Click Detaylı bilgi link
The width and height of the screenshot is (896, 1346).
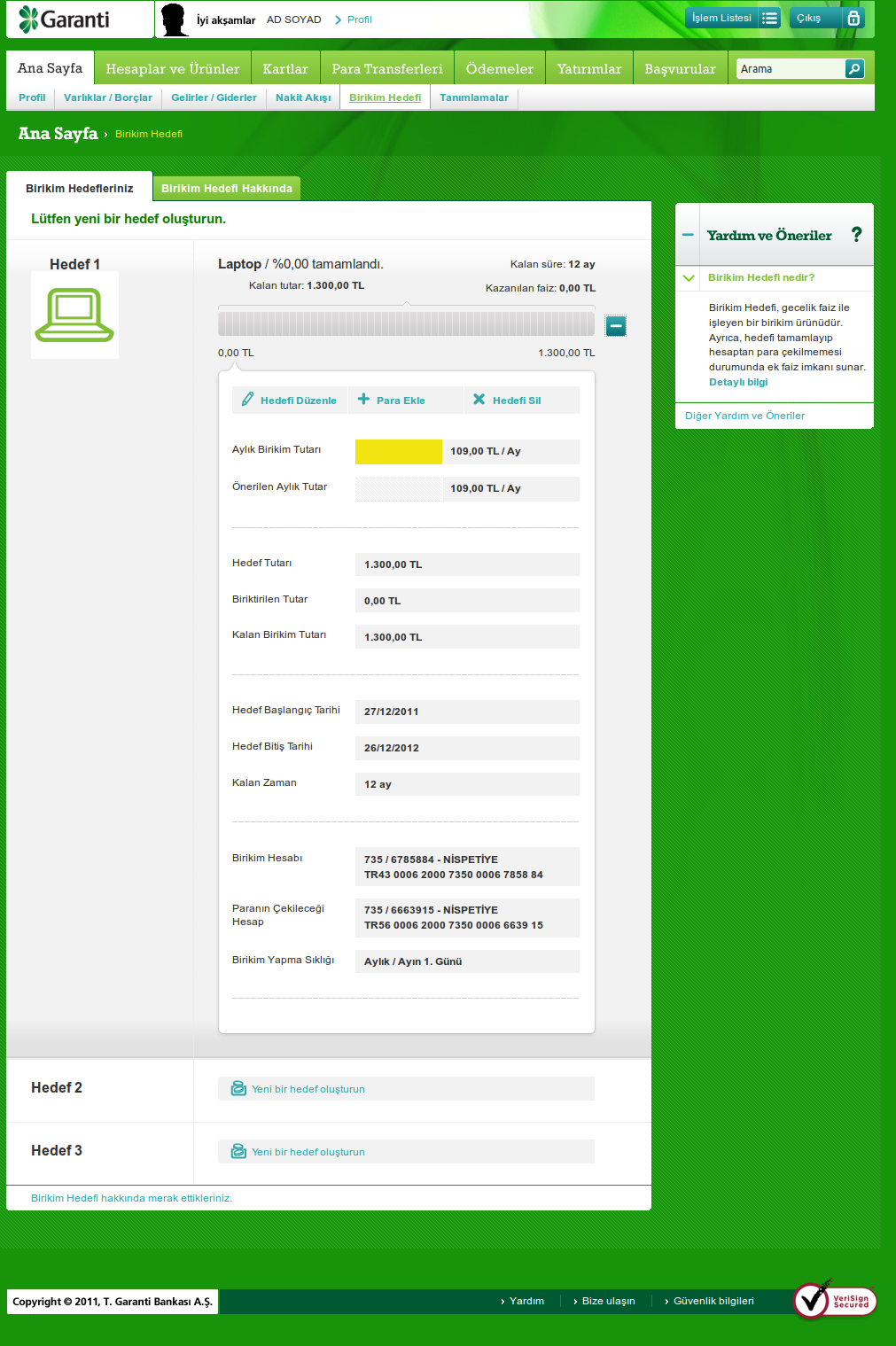(738, 382)
